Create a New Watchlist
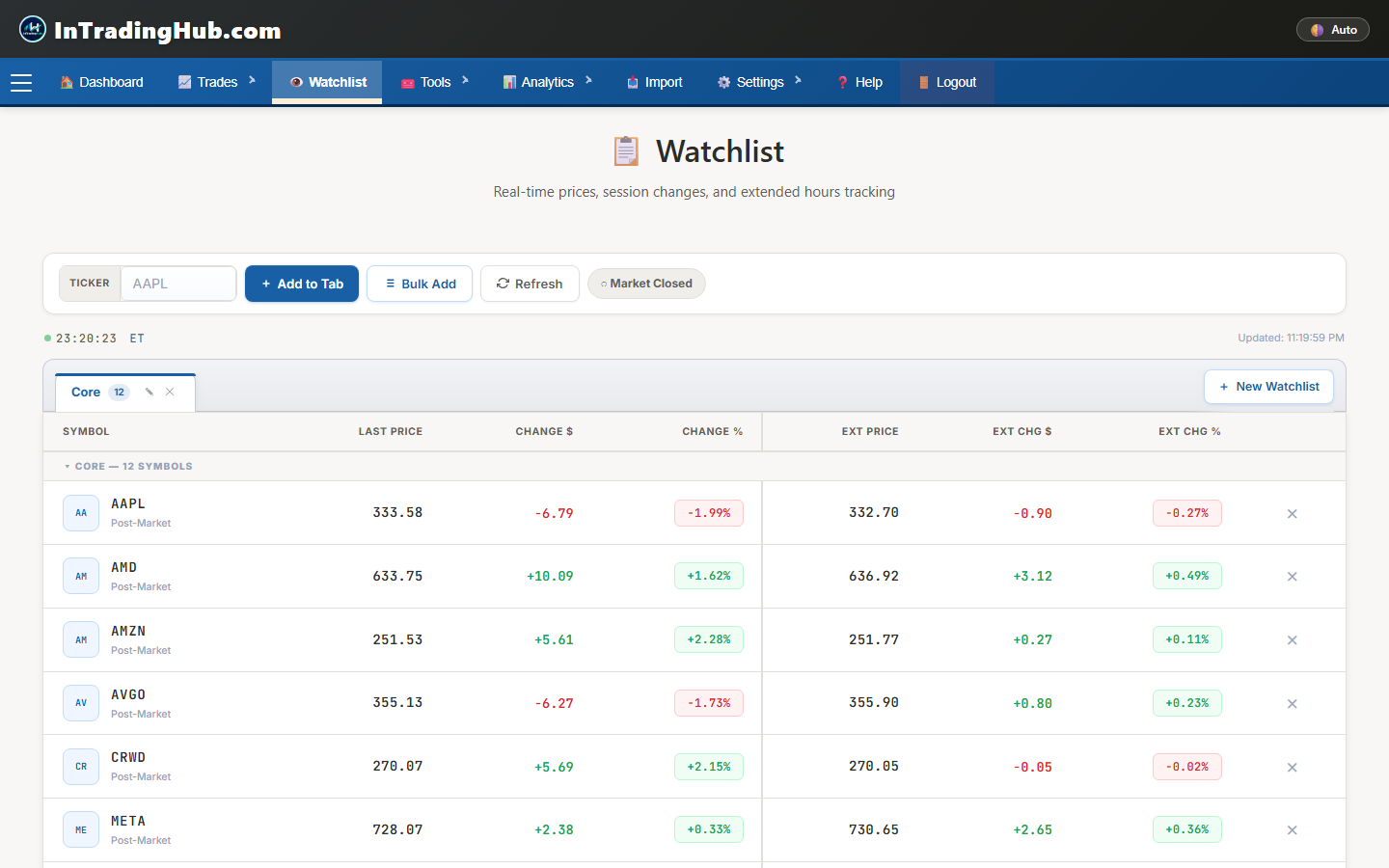Viewport: 1389px width, 868px height. 1268,387
